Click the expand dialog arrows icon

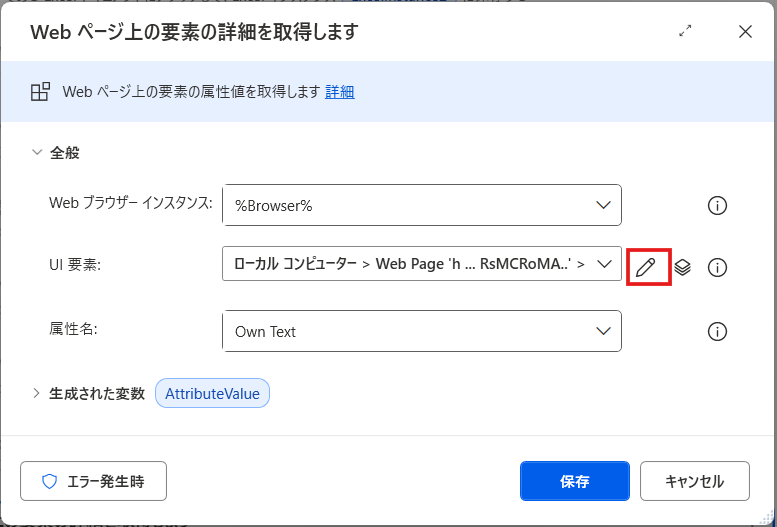tap(685, 31)
